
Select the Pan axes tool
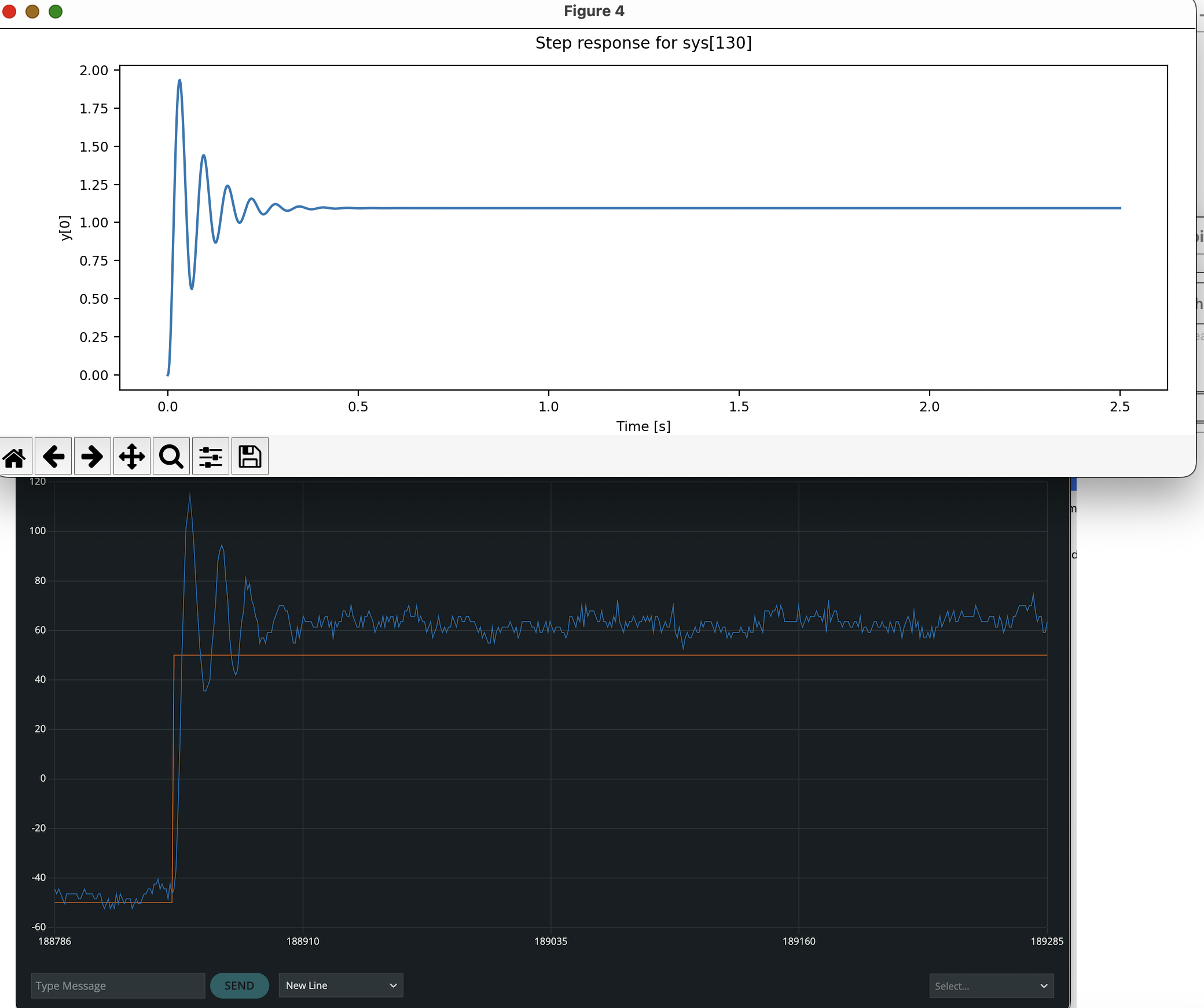[132, 457]
